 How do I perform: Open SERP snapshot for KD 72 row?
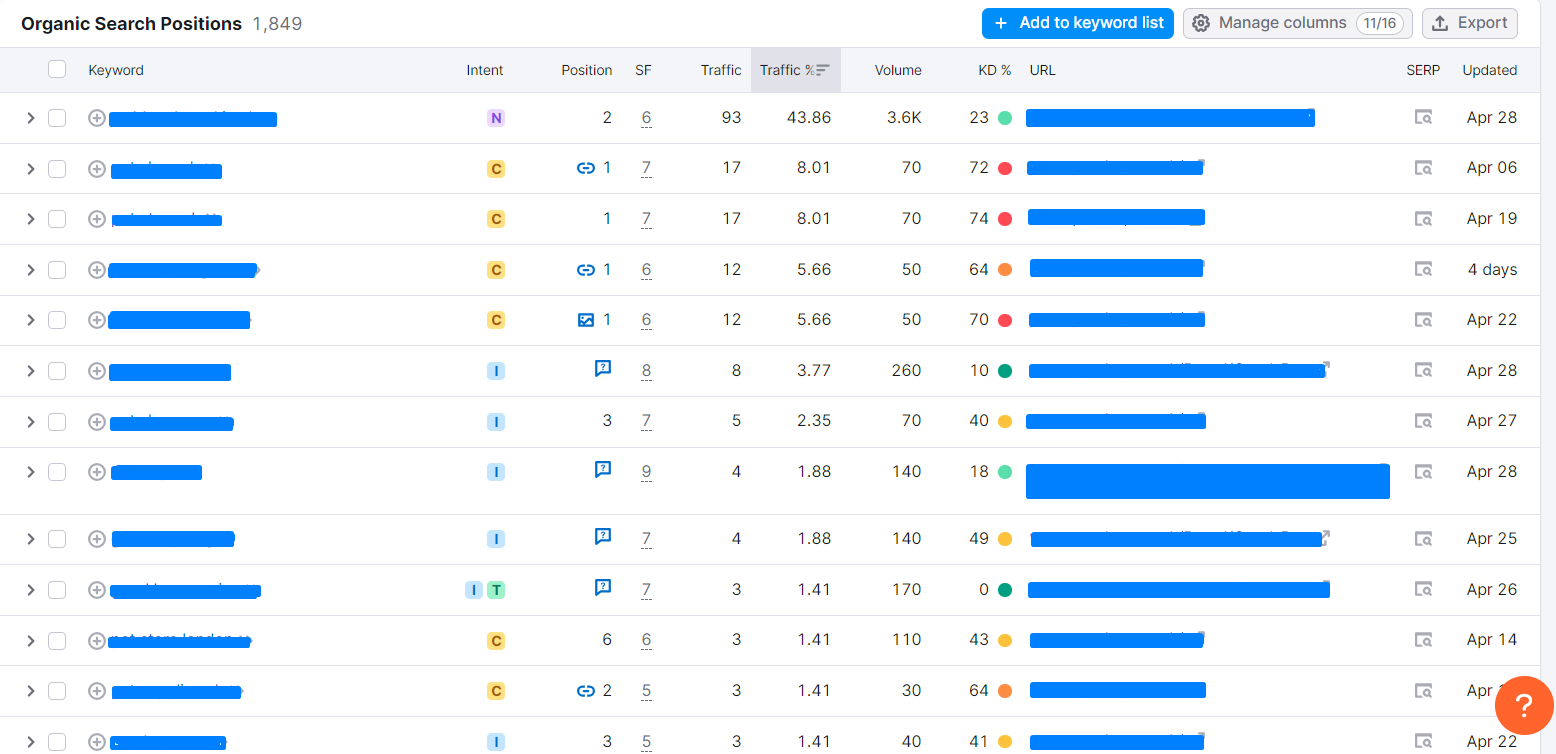point(1423,168)
